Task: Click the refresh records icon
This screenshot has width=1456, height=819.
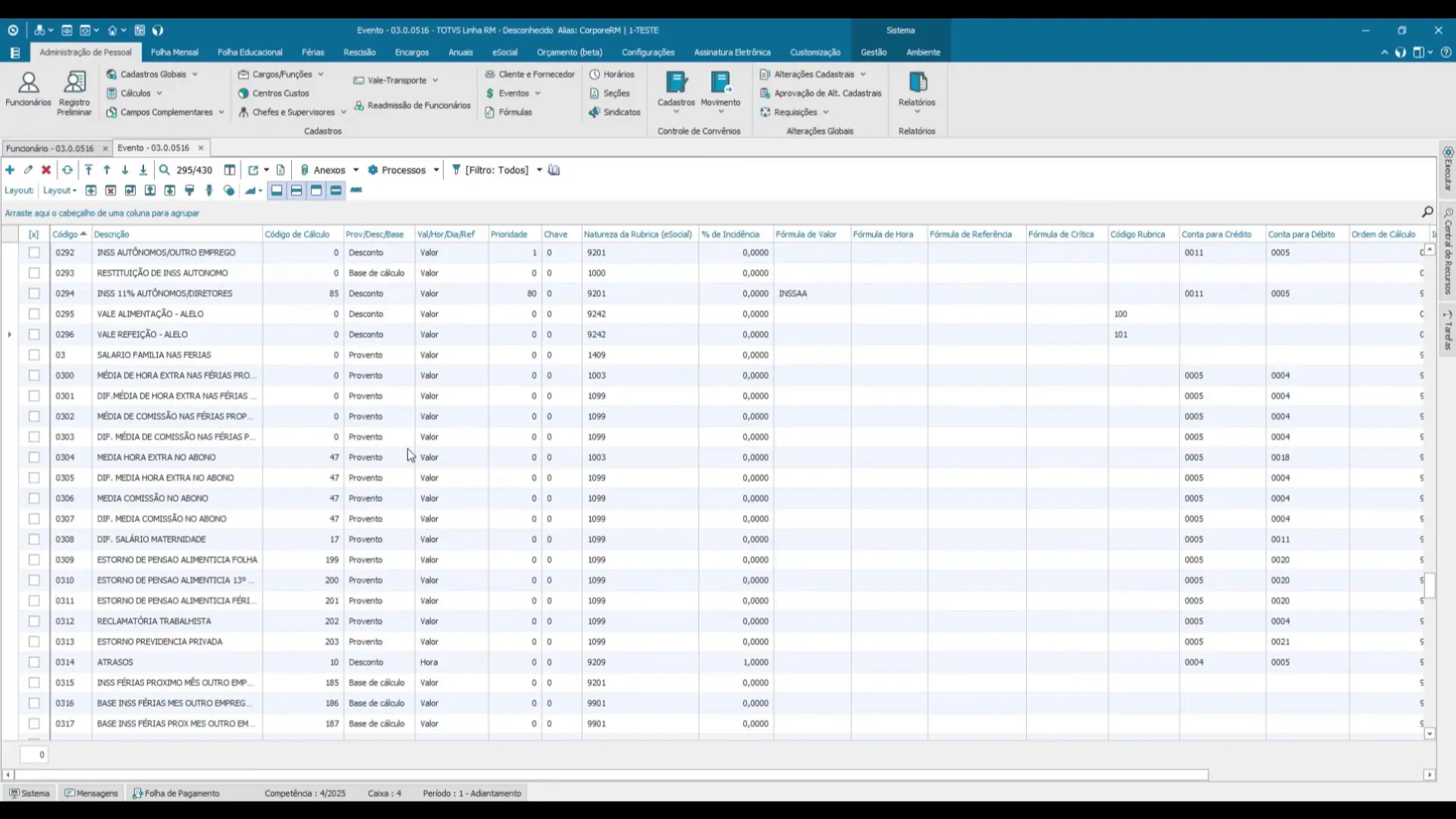Action: click(x=67, y=170)
